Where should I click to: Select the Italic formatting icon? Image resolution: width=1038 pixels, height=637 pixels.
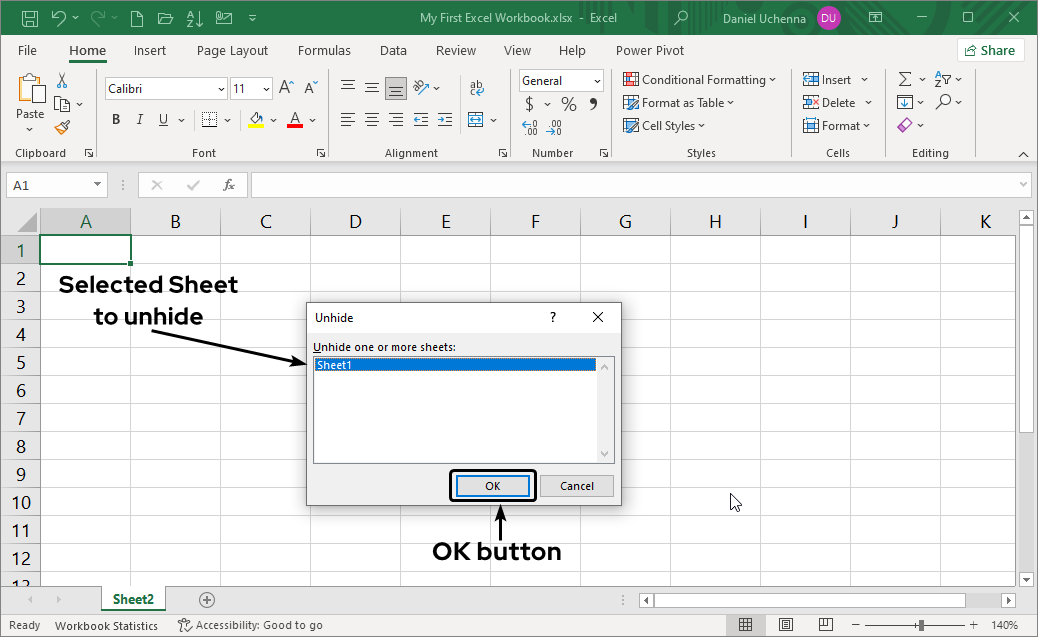[x=139, y=119]
